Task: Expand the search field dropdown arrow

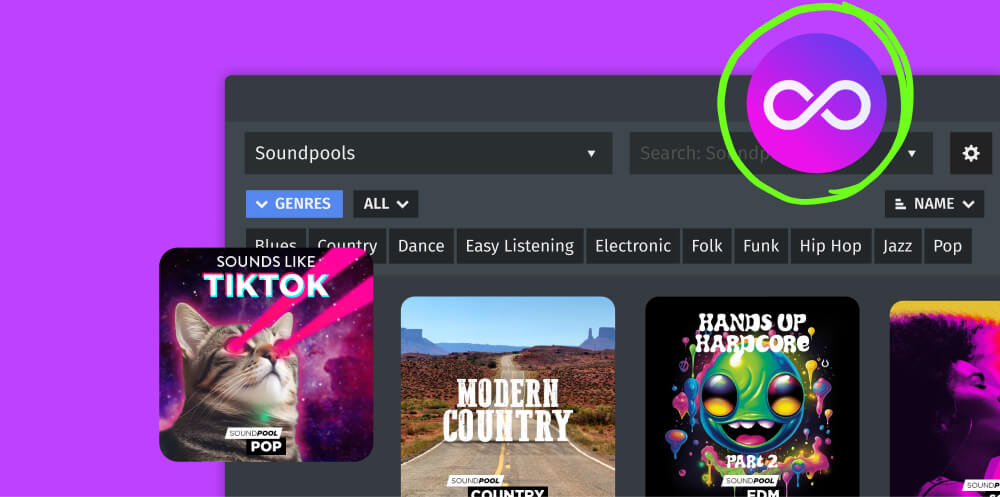Action: coord(911,154)
